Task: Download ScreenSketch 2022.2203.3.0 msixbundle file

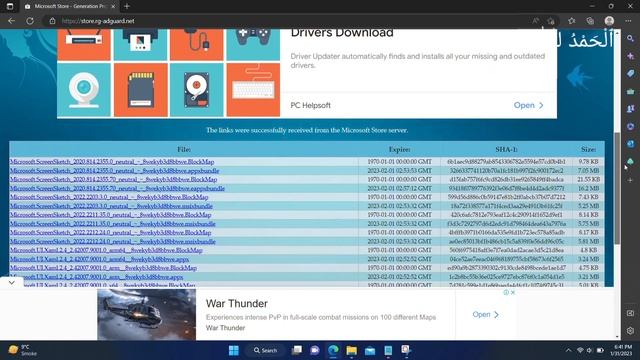Action: (111, 206)
